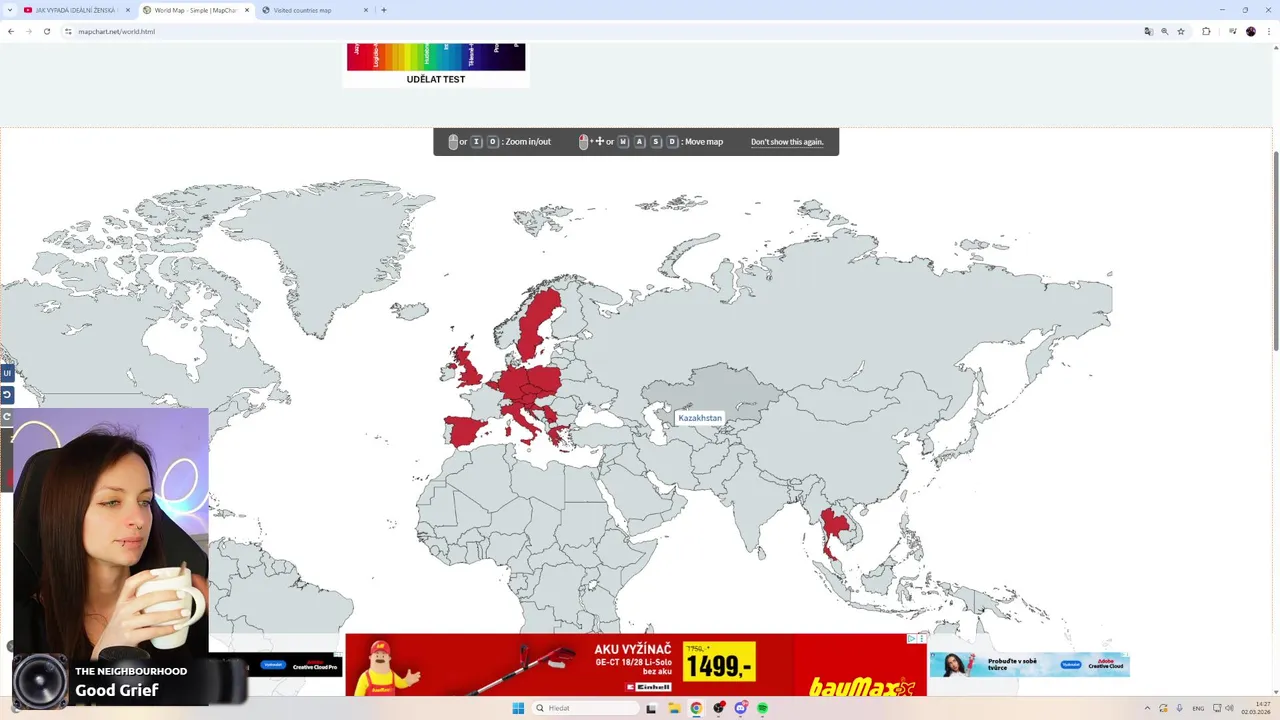
Task: Close the Visited countries map tab
Action: click(365, 10)
